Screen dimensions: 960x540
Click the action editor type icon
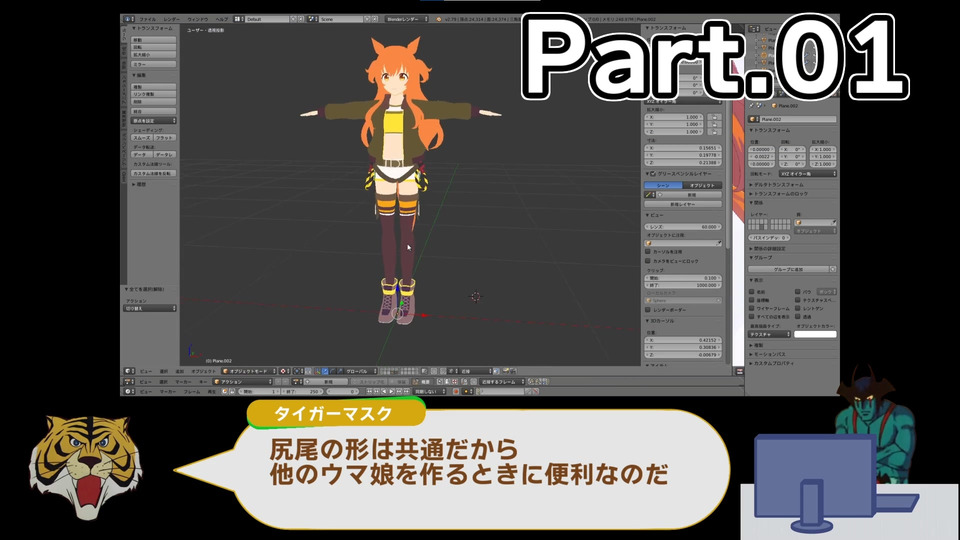click(129, 381)
